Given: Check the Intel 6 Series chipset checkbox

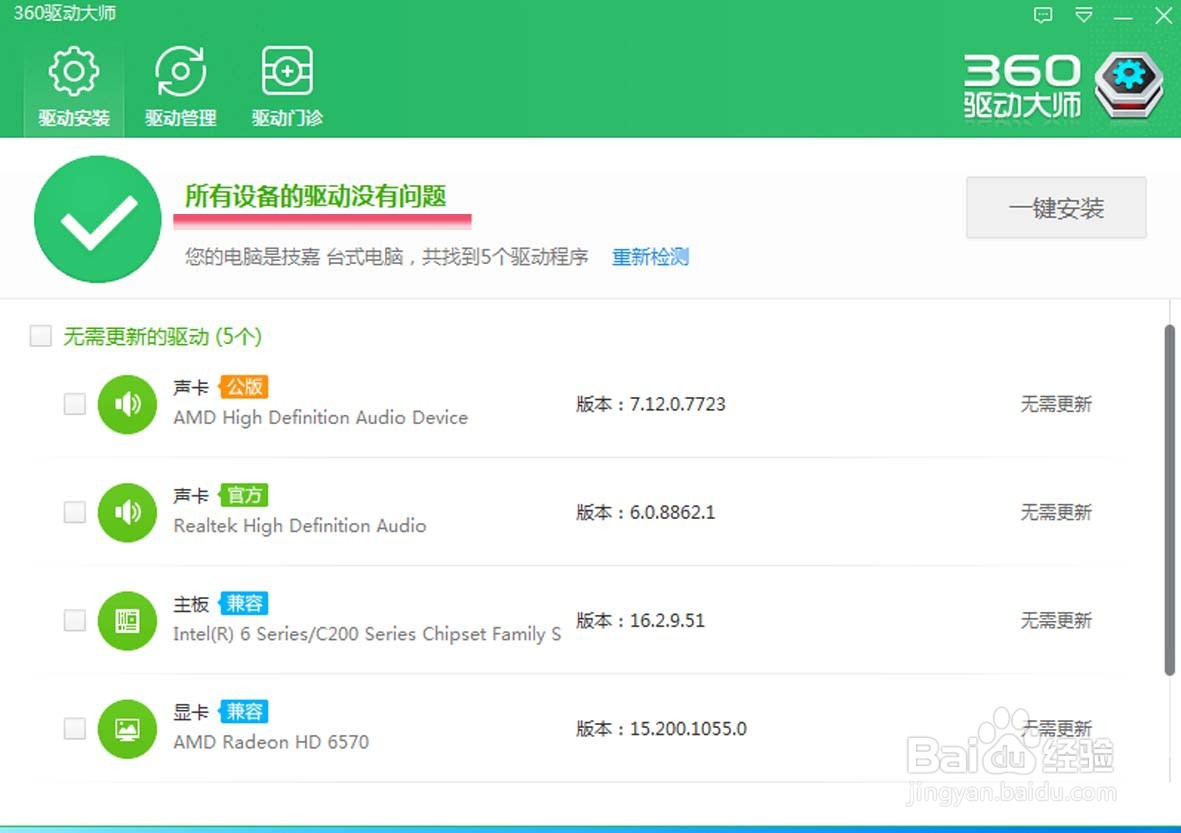Looking at the screenshot, I should [x=75, y=621].
